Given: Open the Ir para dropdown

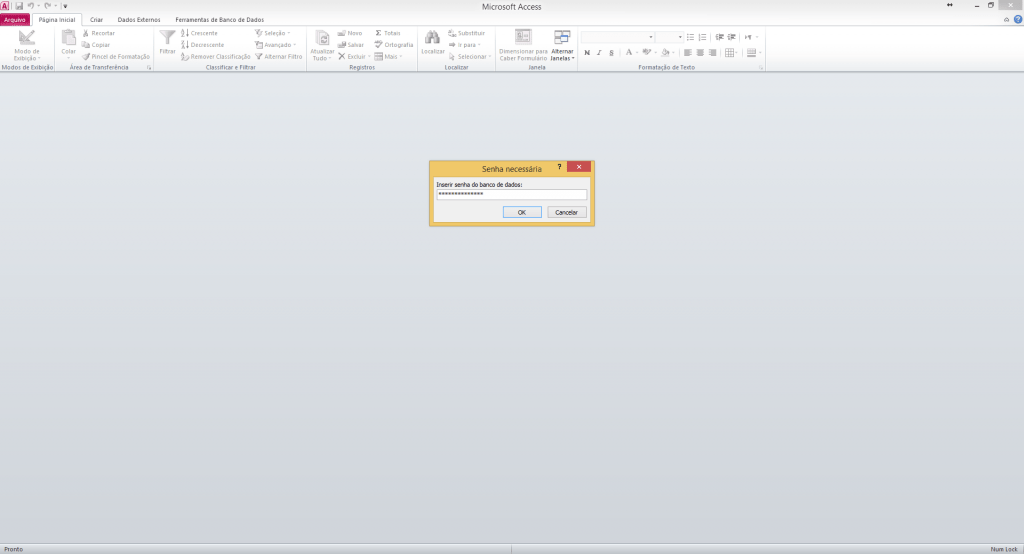Looking at the screenshot, I should click(x=464, y=45).
